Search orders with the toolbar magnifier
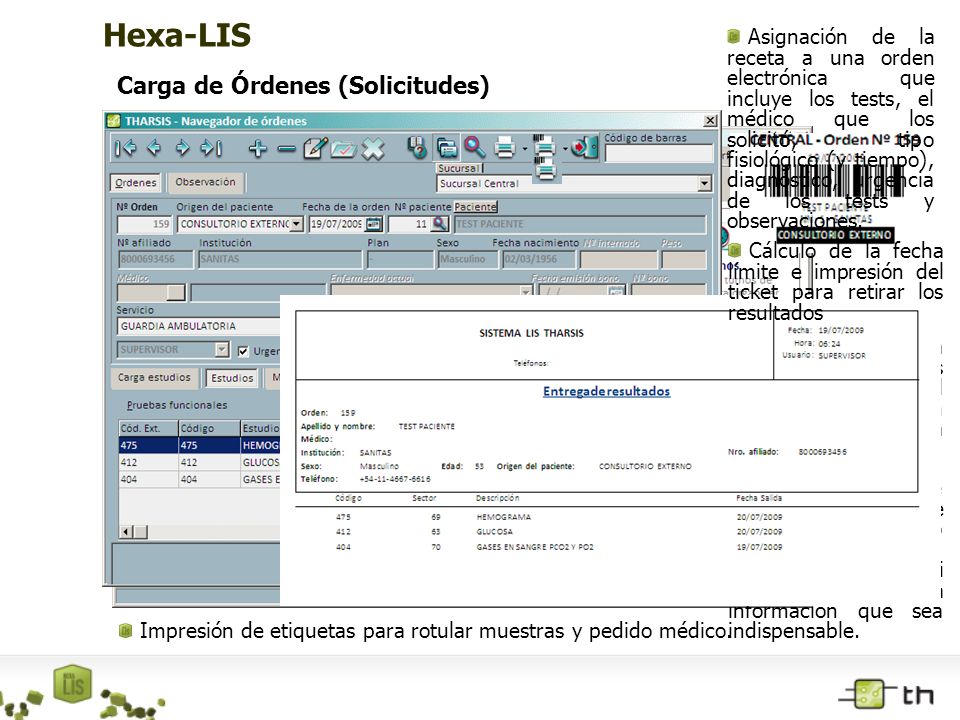 coord(474,148)
